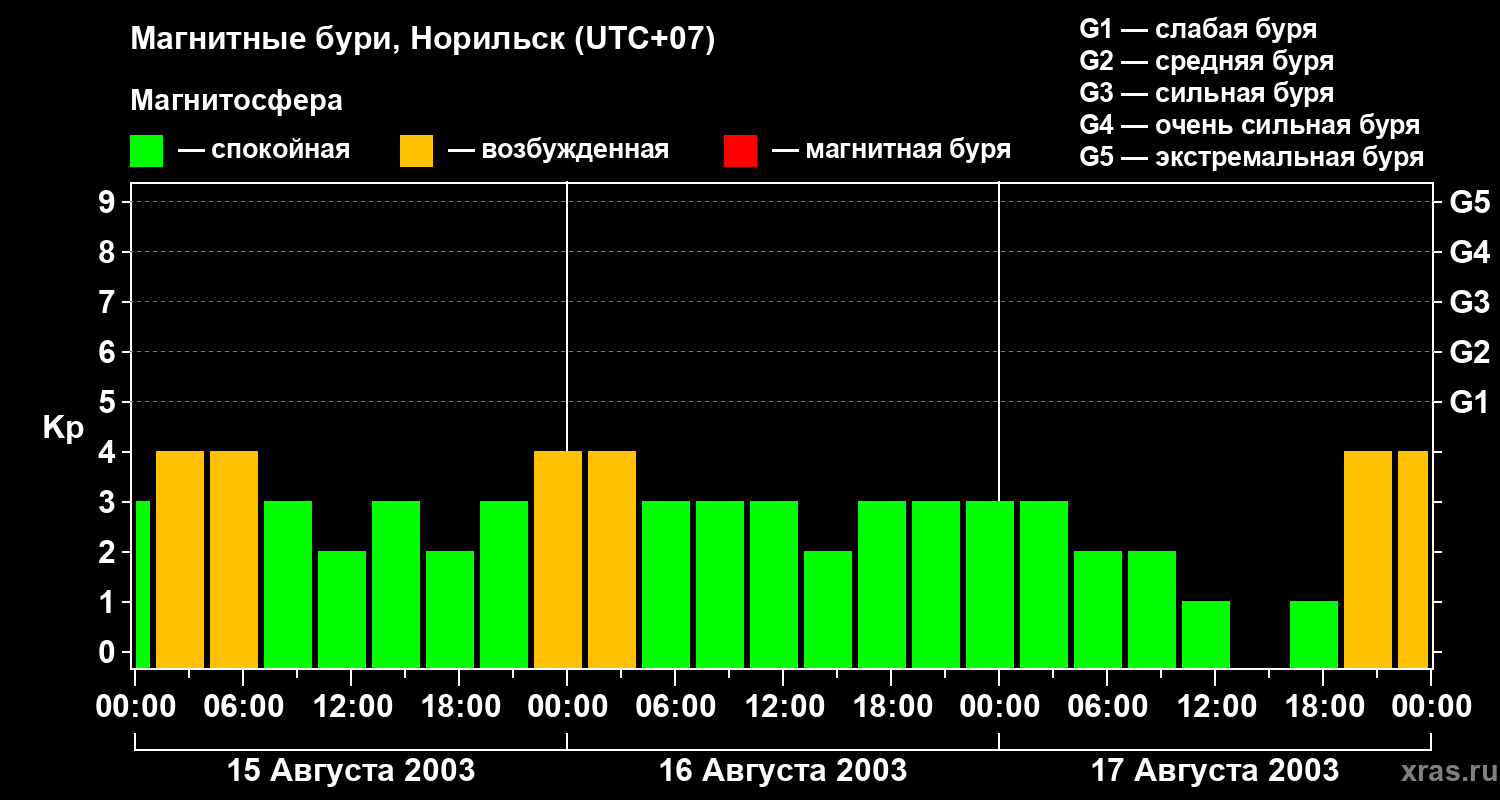The width and height of the screenshot is (1500, 800).
Task: Click the green 'спокойная' legend swatch
Action: [x=146, y=151]
